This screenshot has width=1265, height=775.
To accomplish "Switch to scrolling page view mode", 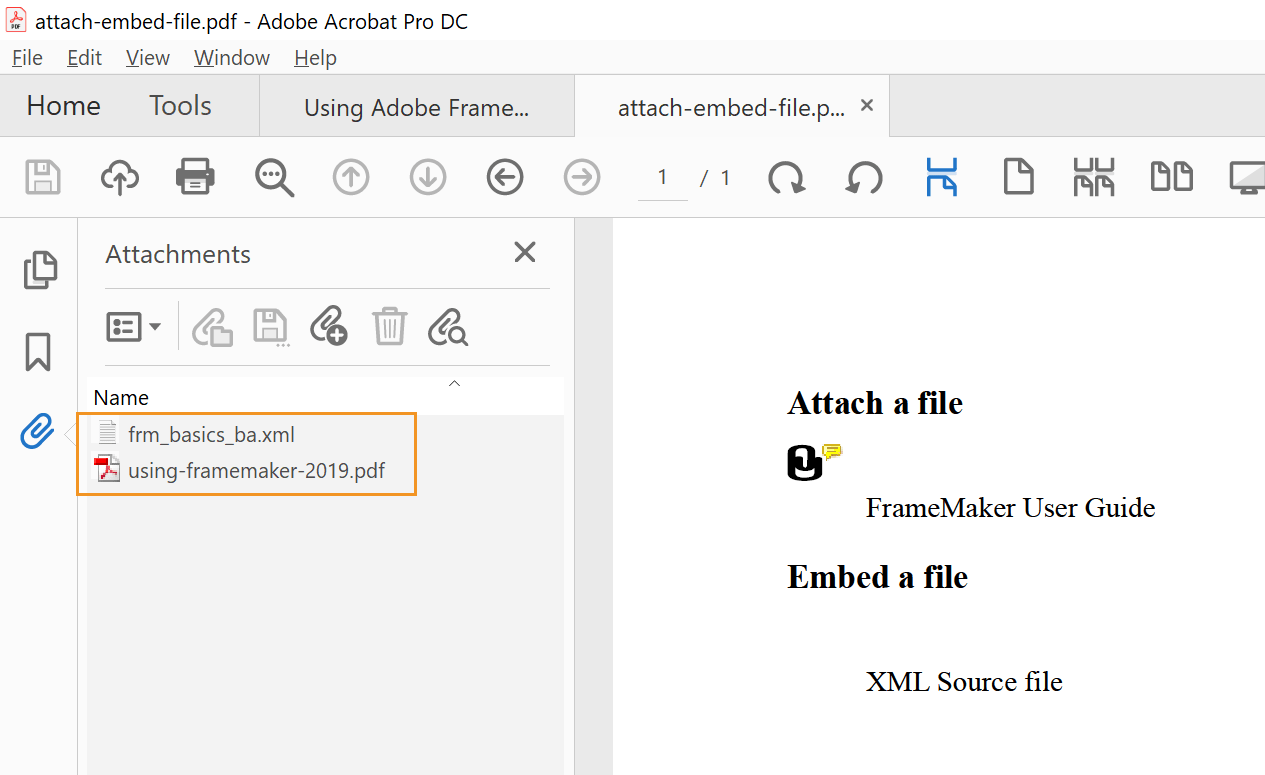I will coord(941,176).
